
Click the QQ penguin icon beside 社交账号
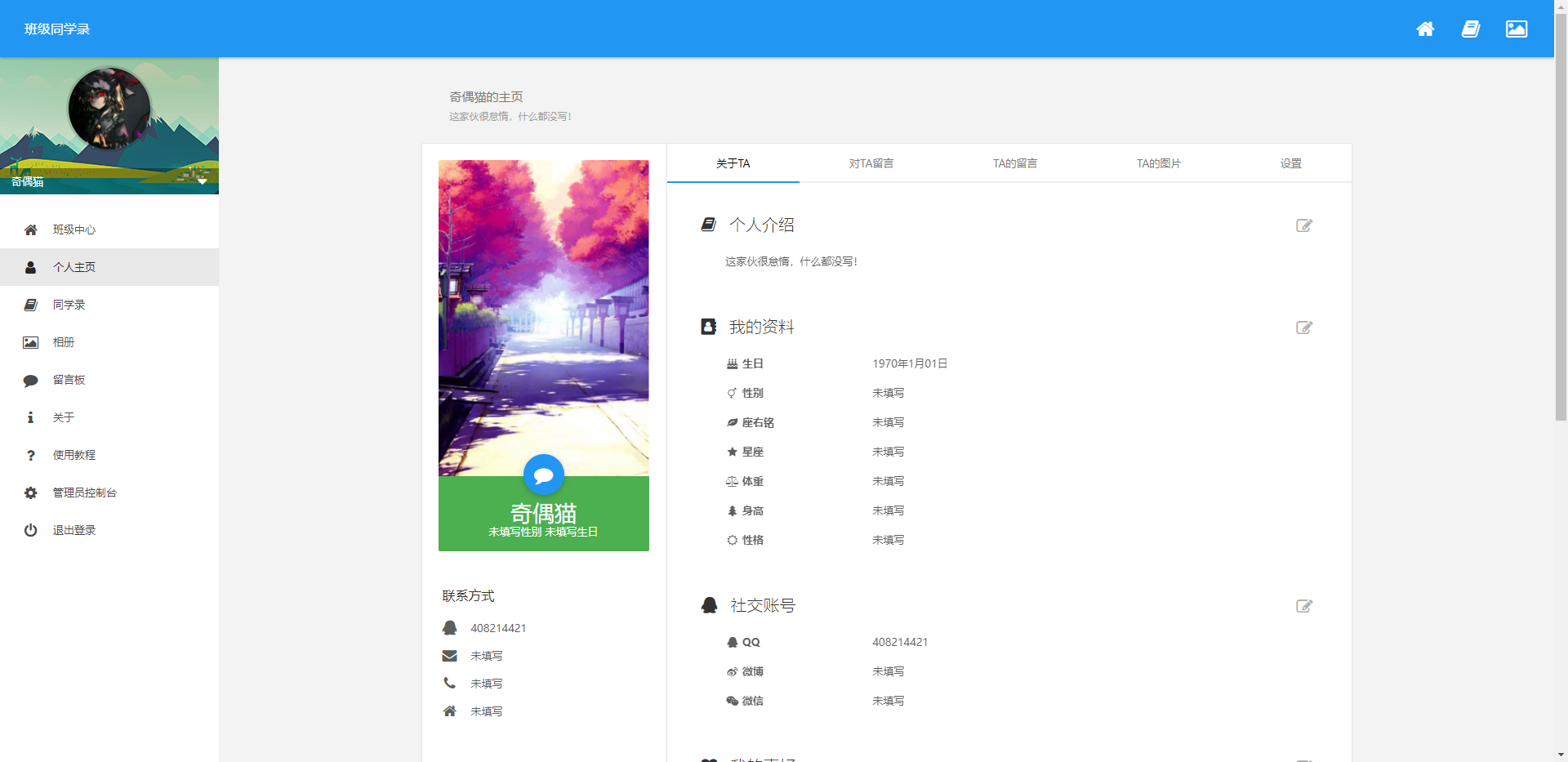pos(709,605)
